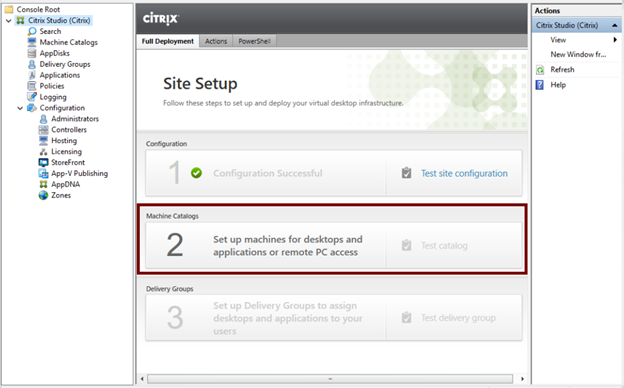The image size is (624, 388).
Task: Click the green Configuration Successful checkmark
Action: click(196, 173)
